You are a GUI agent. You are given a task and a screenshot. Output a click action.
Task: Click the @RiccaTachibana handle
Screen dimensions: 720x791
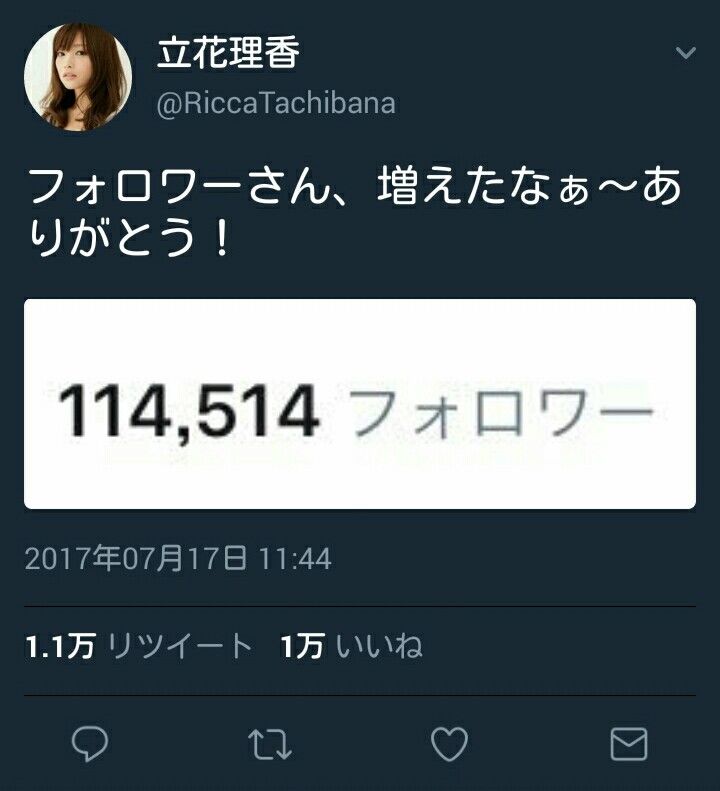tap(276, 104)
